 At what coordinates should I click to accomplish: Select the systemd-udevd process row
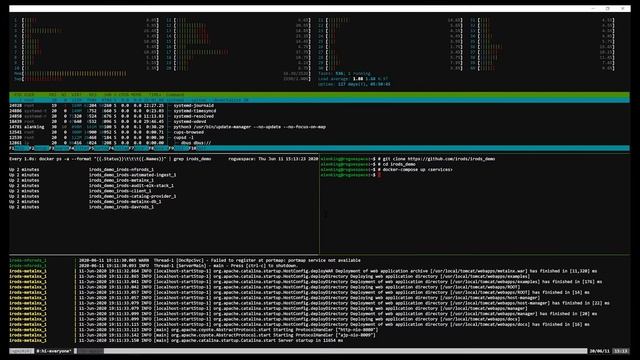[319, 121]
